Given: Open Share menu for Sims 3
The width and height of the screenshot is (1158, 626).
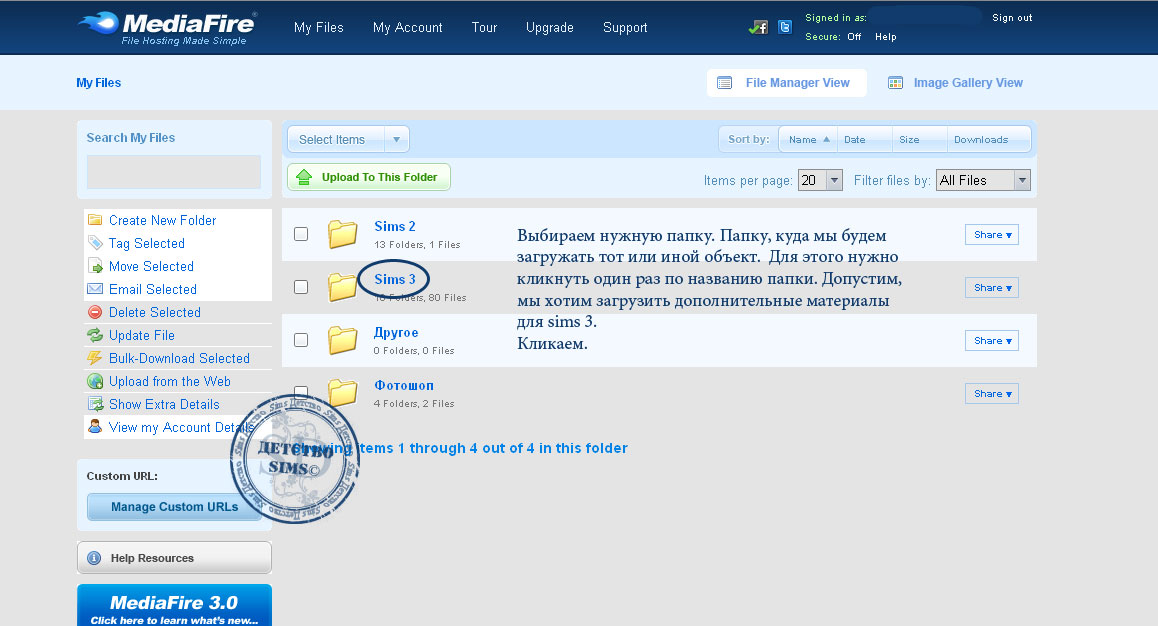Looking at the screenshot, I should tap(992, 288).
